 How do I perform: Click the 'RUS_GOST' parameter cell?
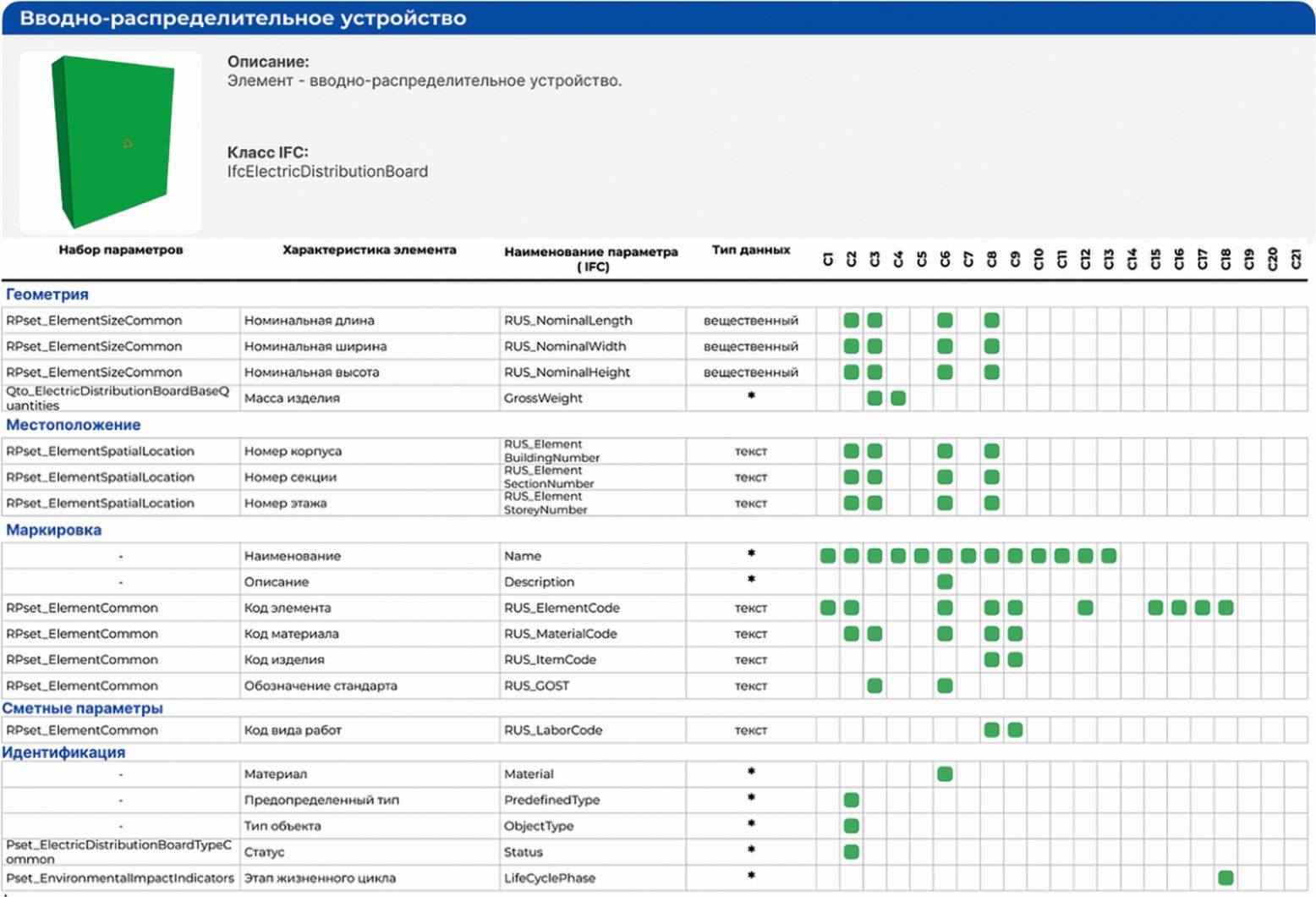click(592, 685)
